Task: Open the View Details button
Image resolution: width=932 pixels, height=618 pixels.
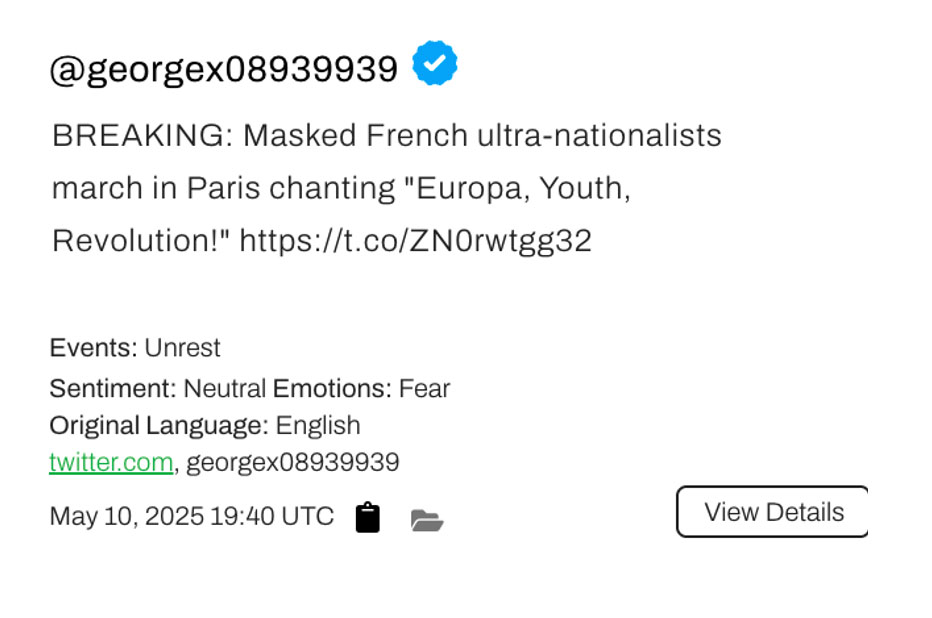Action: tap(772, 512)
